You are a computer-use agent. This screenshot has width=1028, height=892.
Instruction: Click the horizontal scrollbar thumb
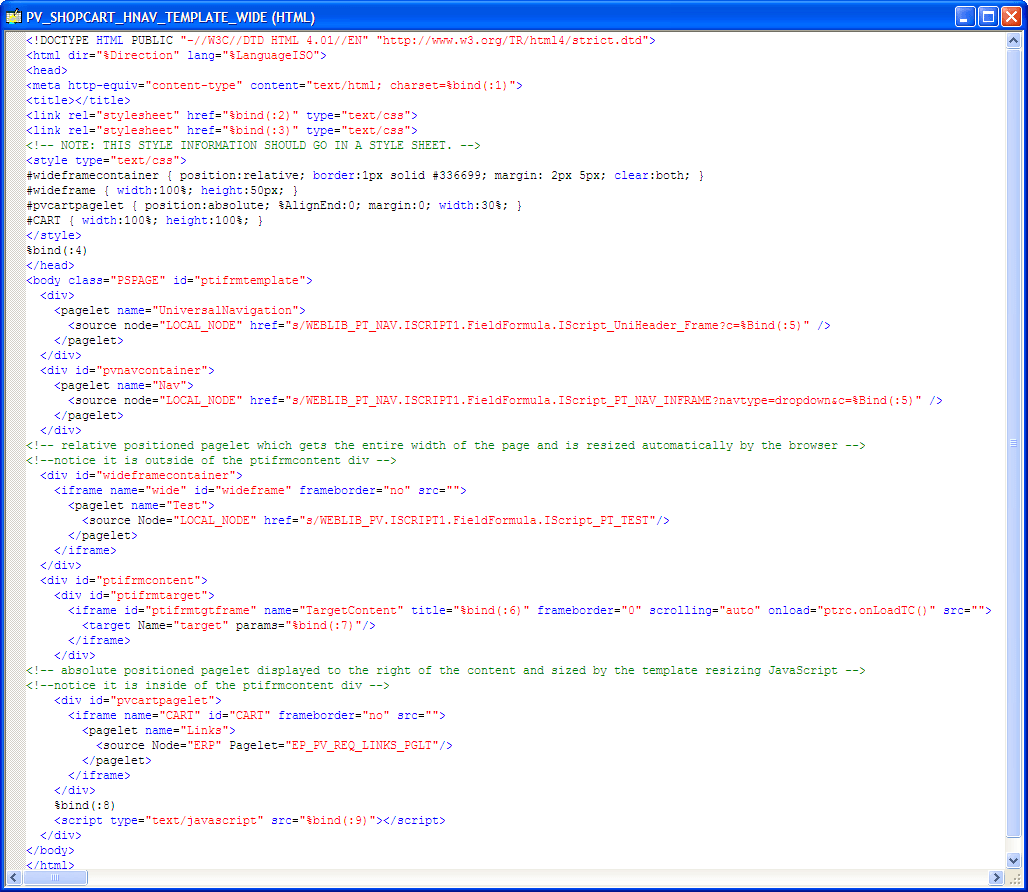coord(55,877)
